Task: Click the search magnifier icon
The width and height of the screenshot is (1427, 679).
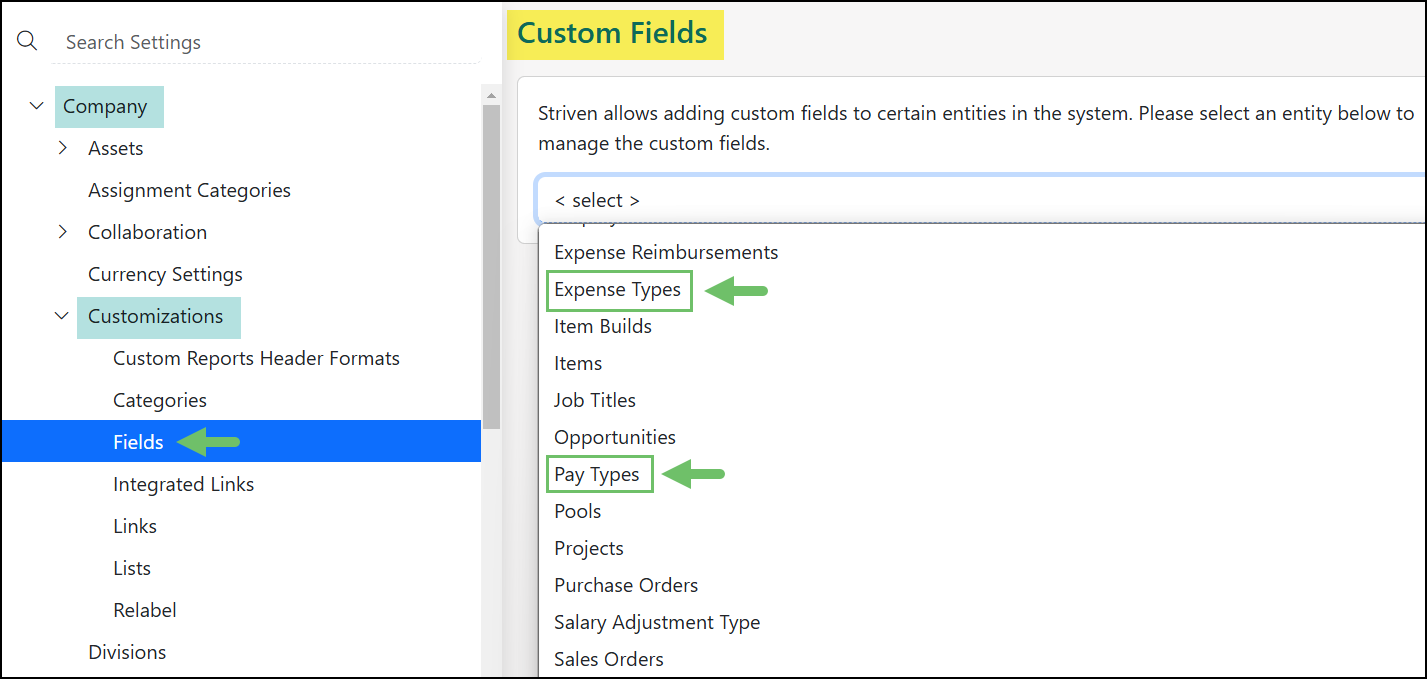Action: [x=27, y=41]
